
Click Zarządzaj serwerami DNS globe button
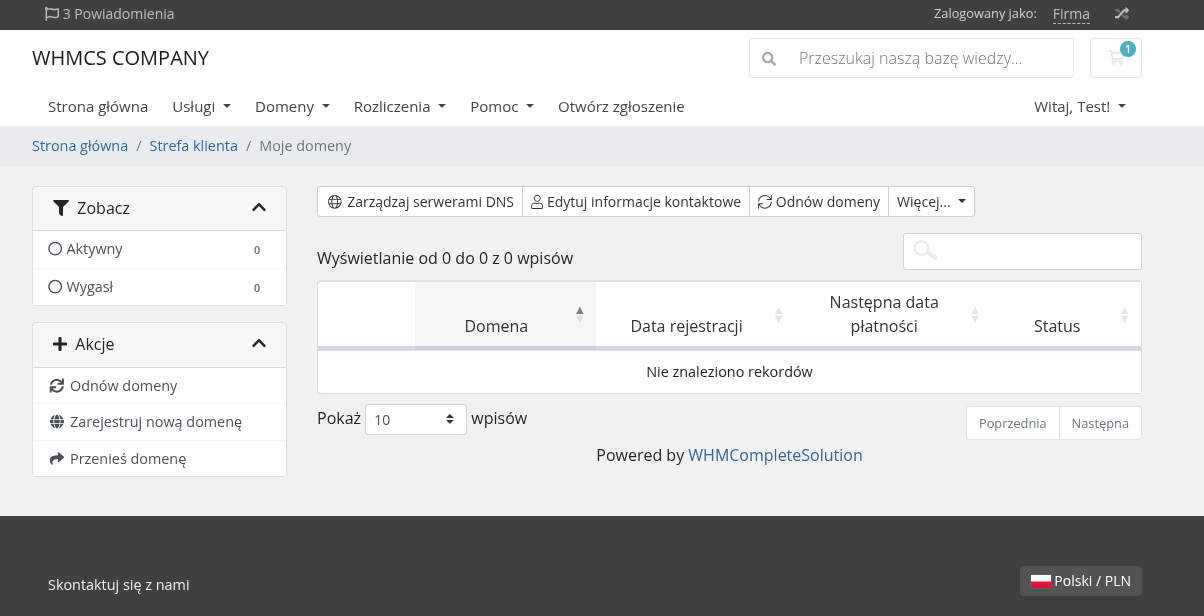point(420,201)
